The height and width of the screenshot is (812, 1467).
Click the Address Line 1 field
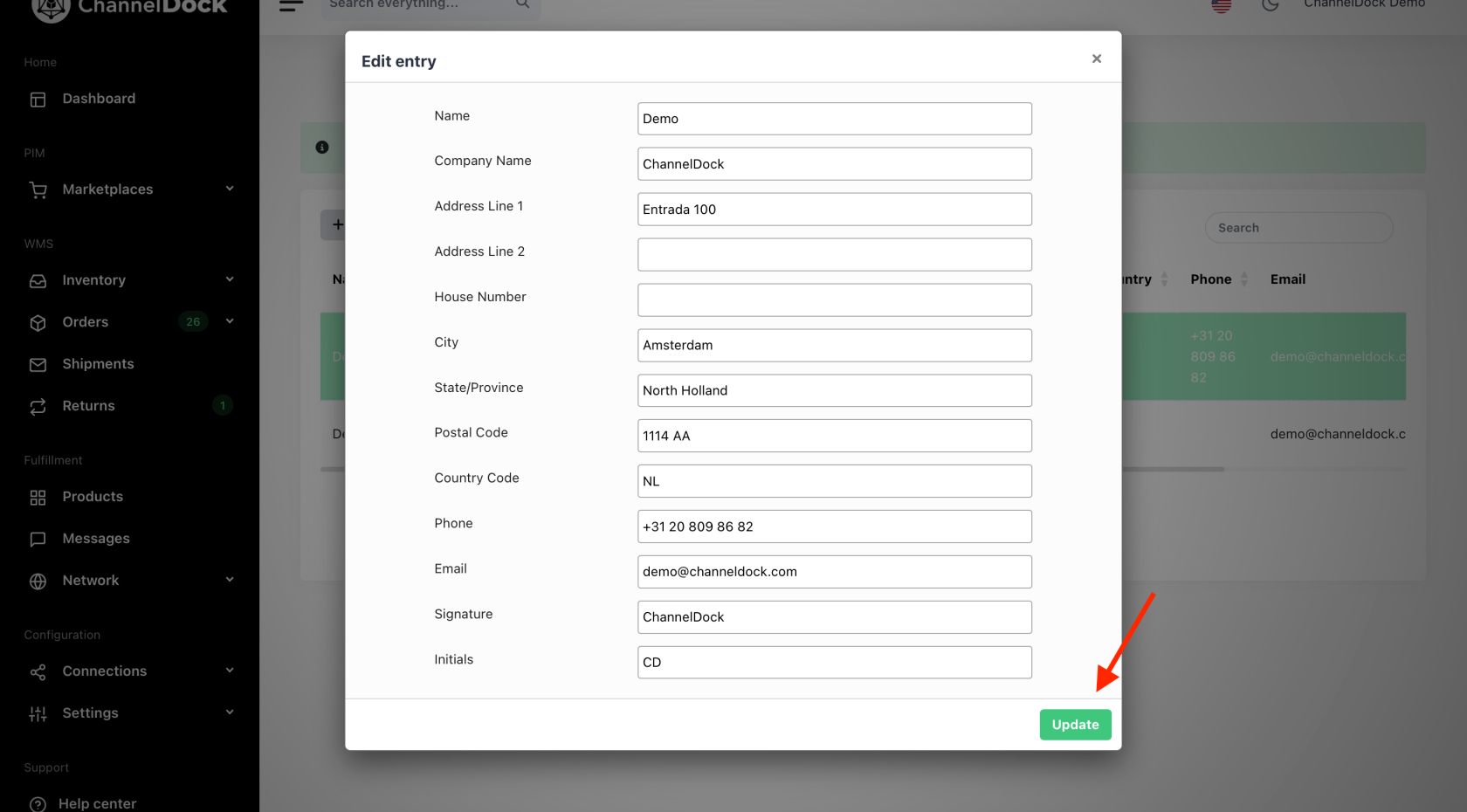[835, 210]
